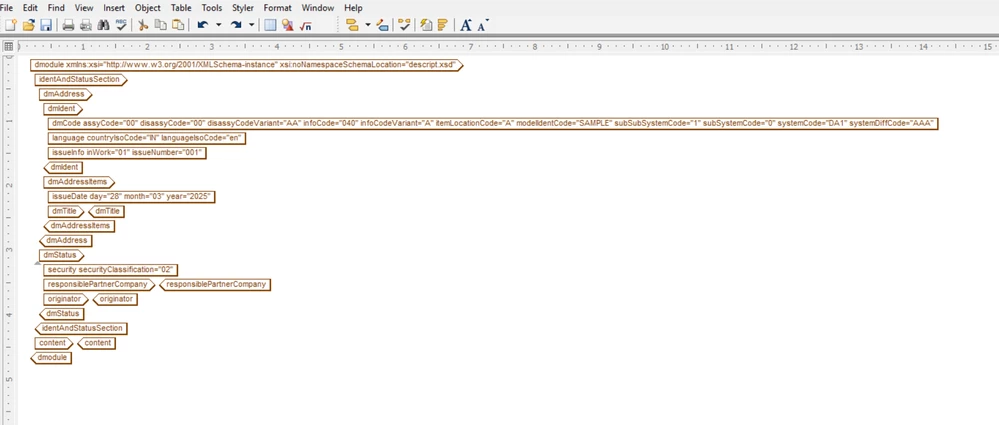Select the dmodule closing tag
This screenshot has height=425, width=999.
click(x=50, y=358)
